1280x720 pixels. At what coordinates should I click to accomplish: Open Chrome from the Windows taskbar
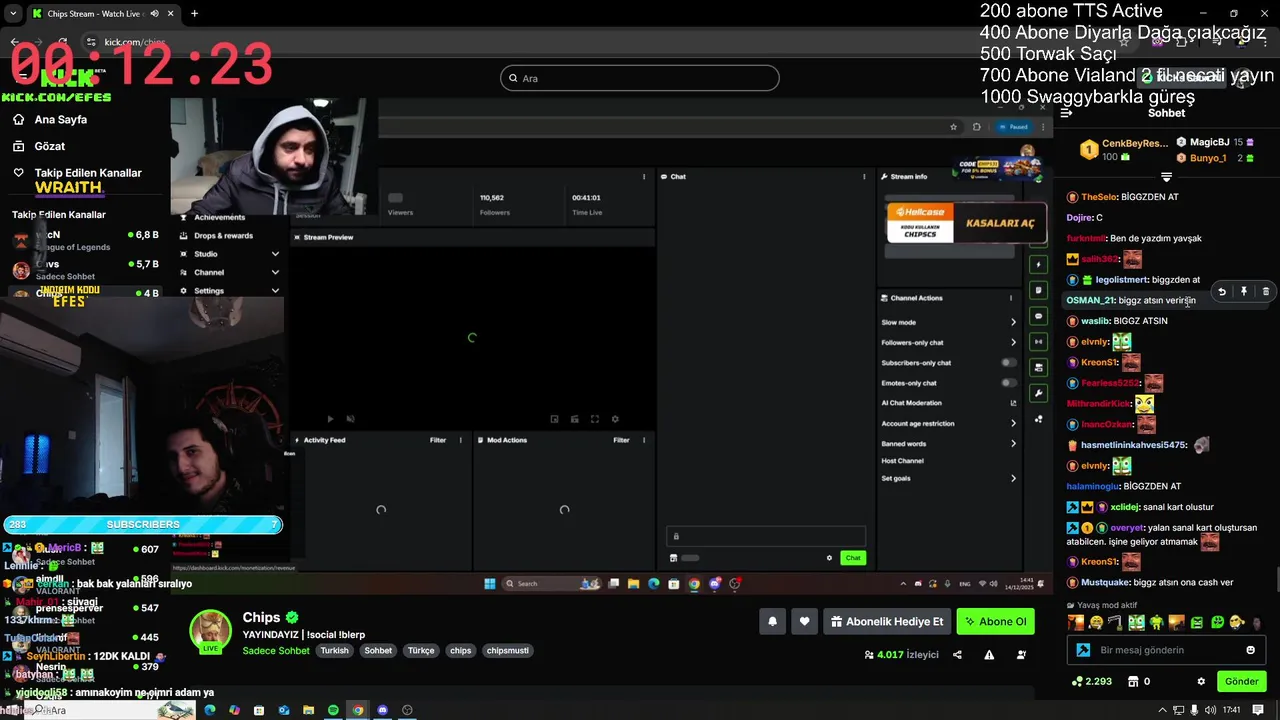[x=357, y=710]
